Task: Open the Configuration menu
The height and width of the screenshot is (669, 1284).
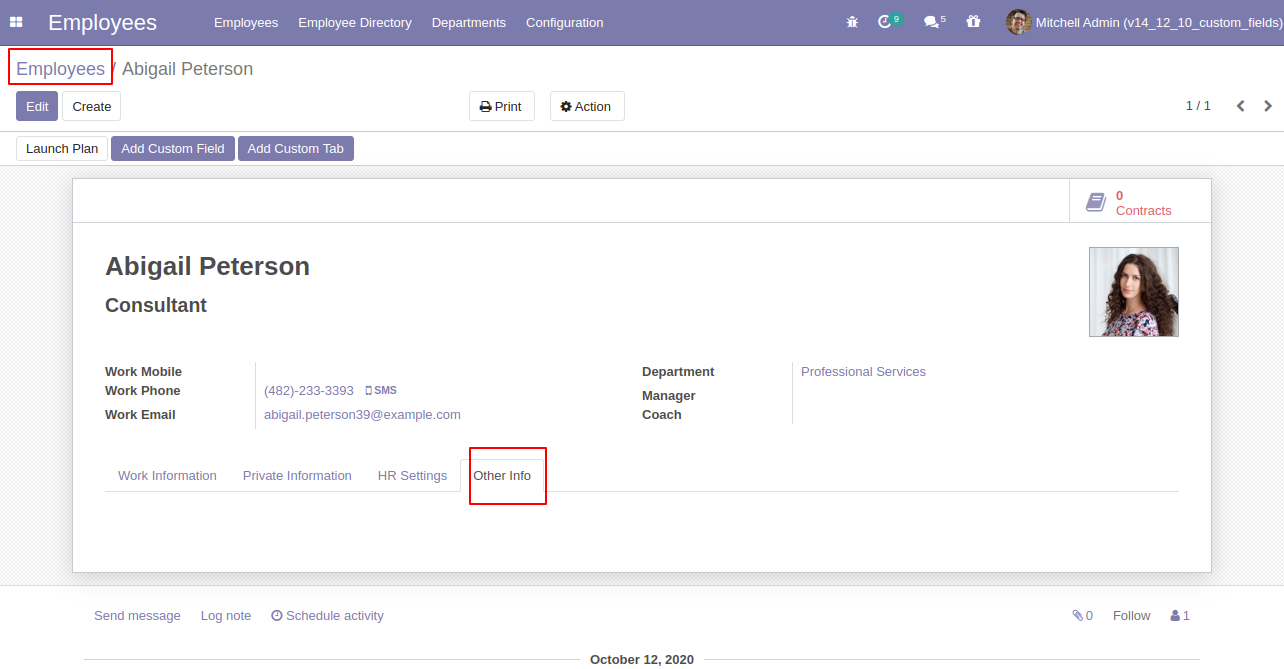Action: tap(565, 22)
